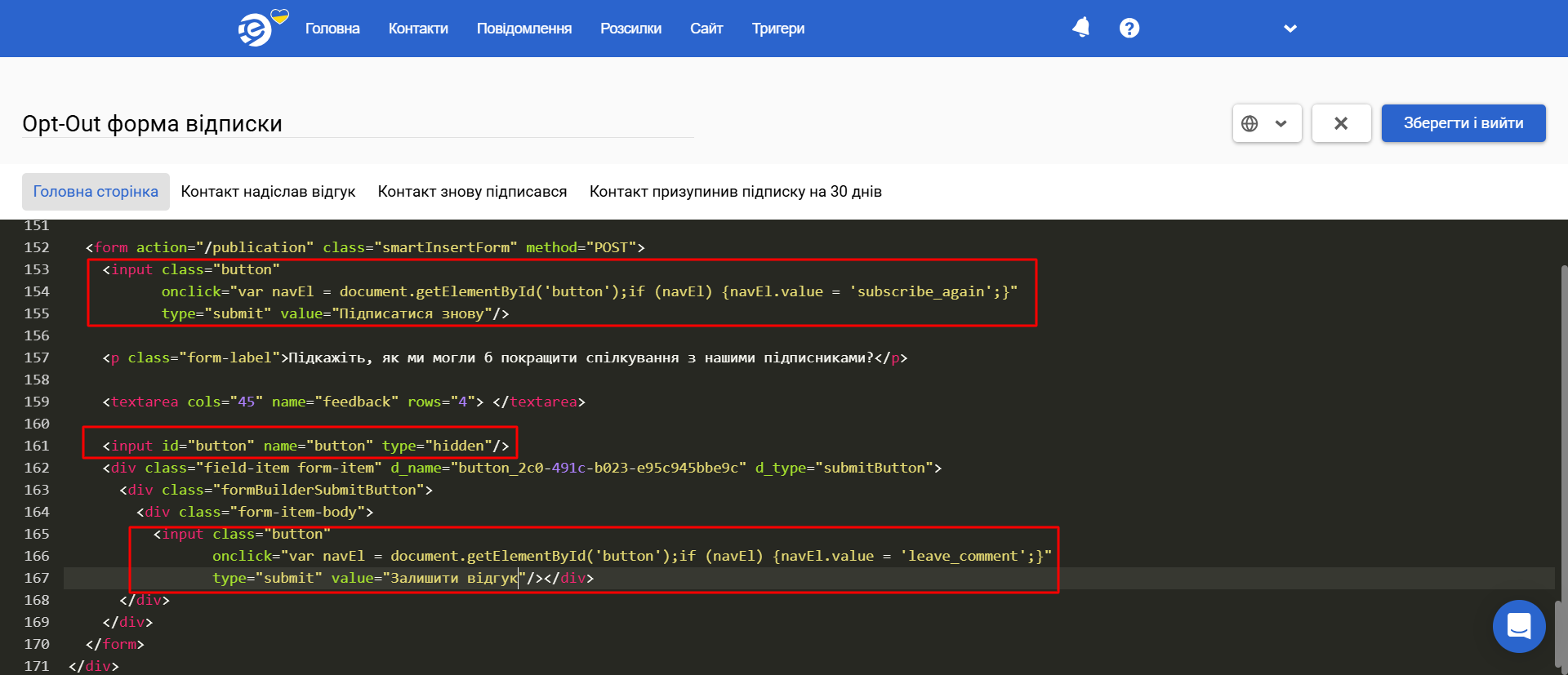Viewport: 1568px width, 675px height.
Task: Click 'leave_comment' text on line 166
Action: pos(964,556)
